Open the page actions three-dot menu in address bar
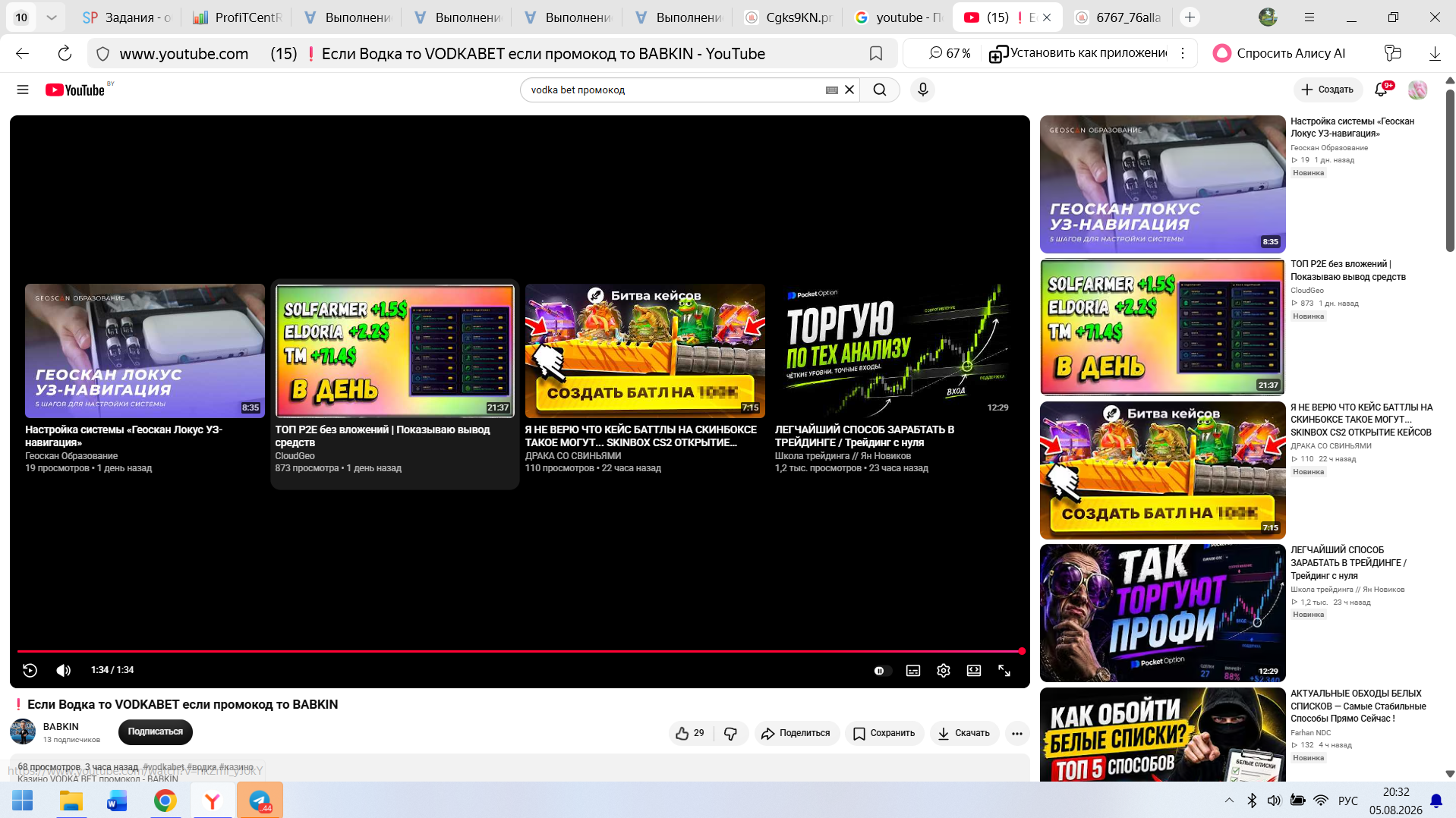Viewport: 1456px width, 818px height. click(x=1183, y=53)
